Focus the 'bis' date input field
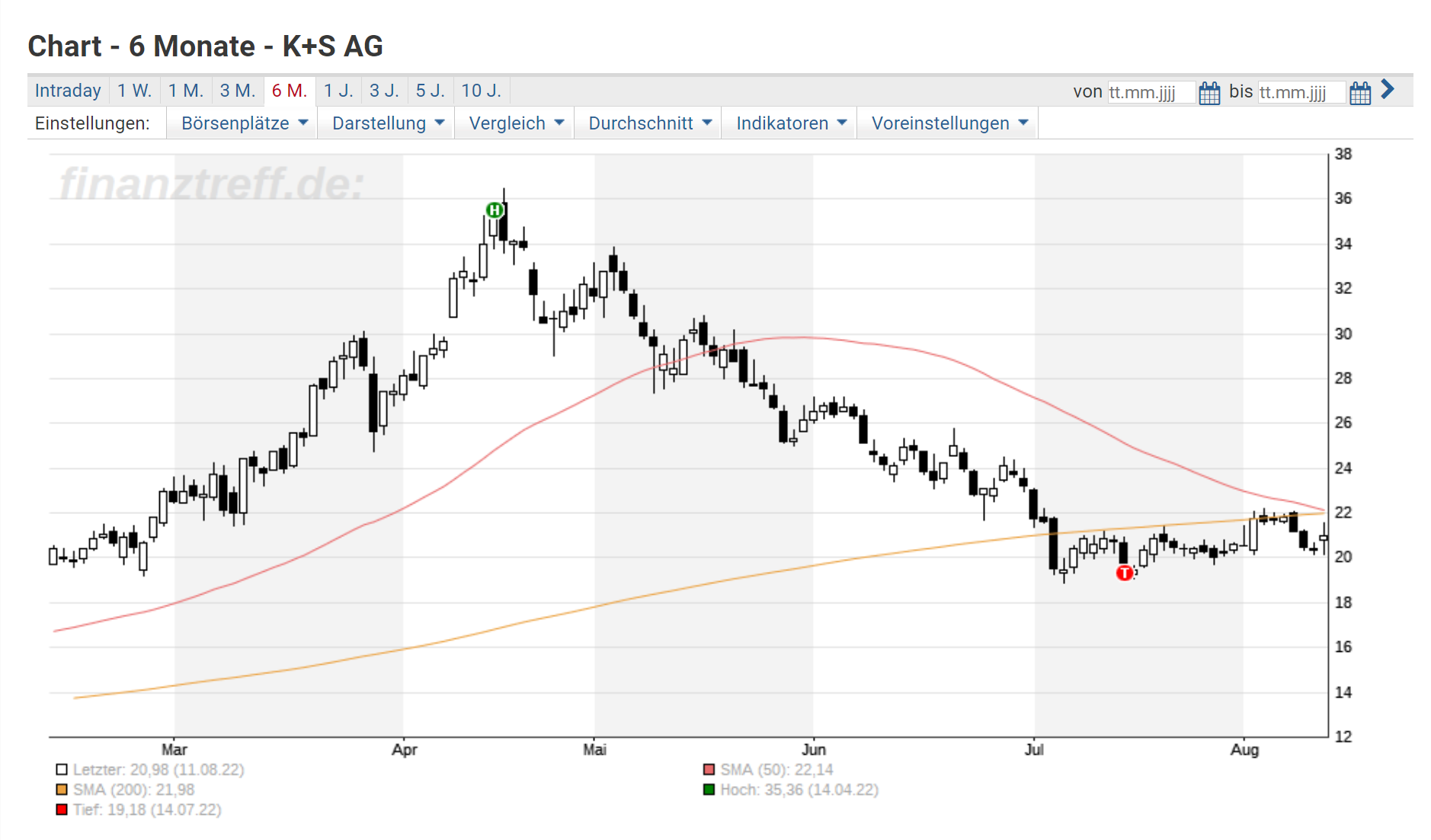 click(1301, 92)
